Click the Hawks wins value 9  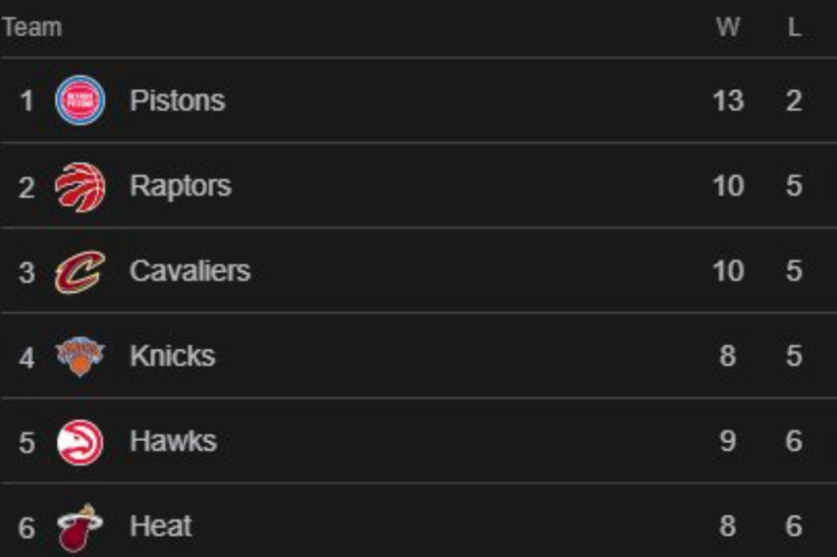[x=728, y=442]
